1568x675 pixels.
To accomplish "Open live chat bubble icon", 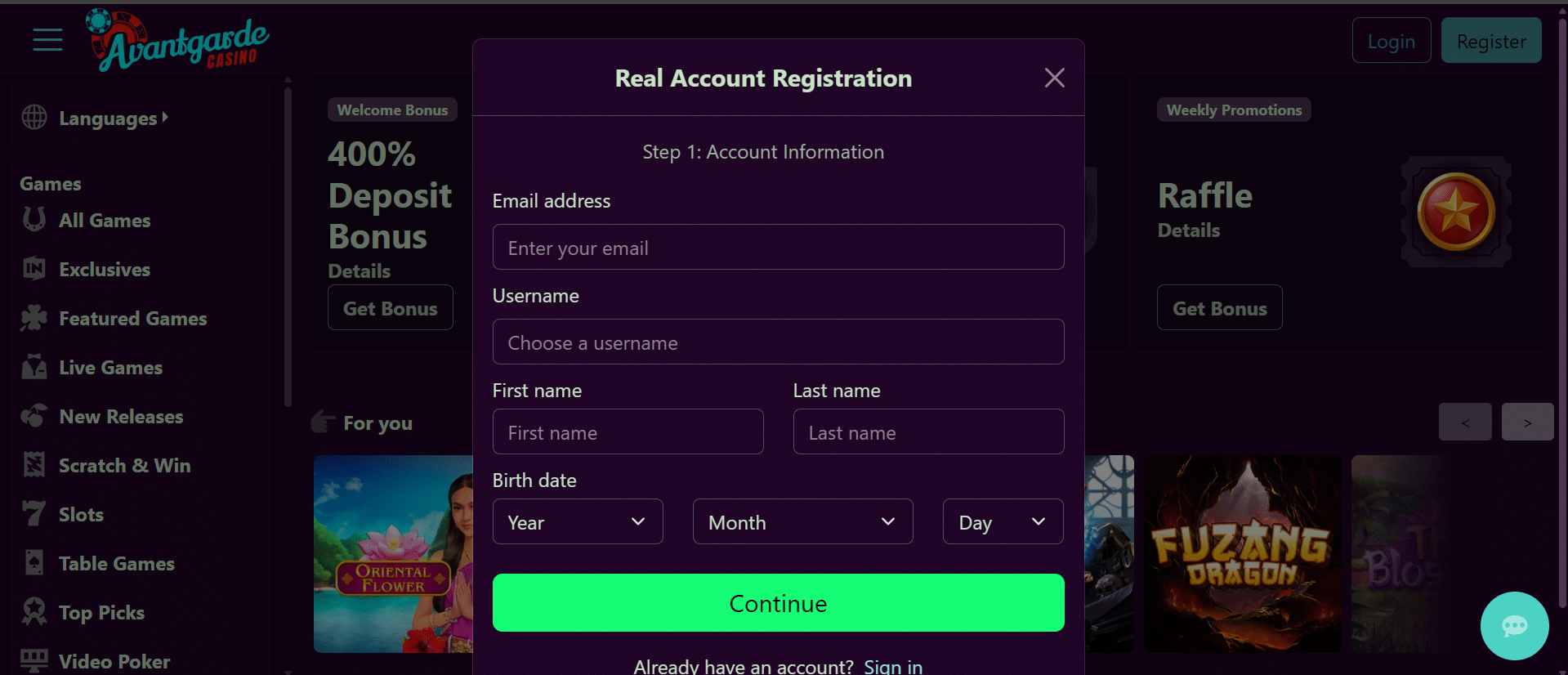I will point(1514,626).
